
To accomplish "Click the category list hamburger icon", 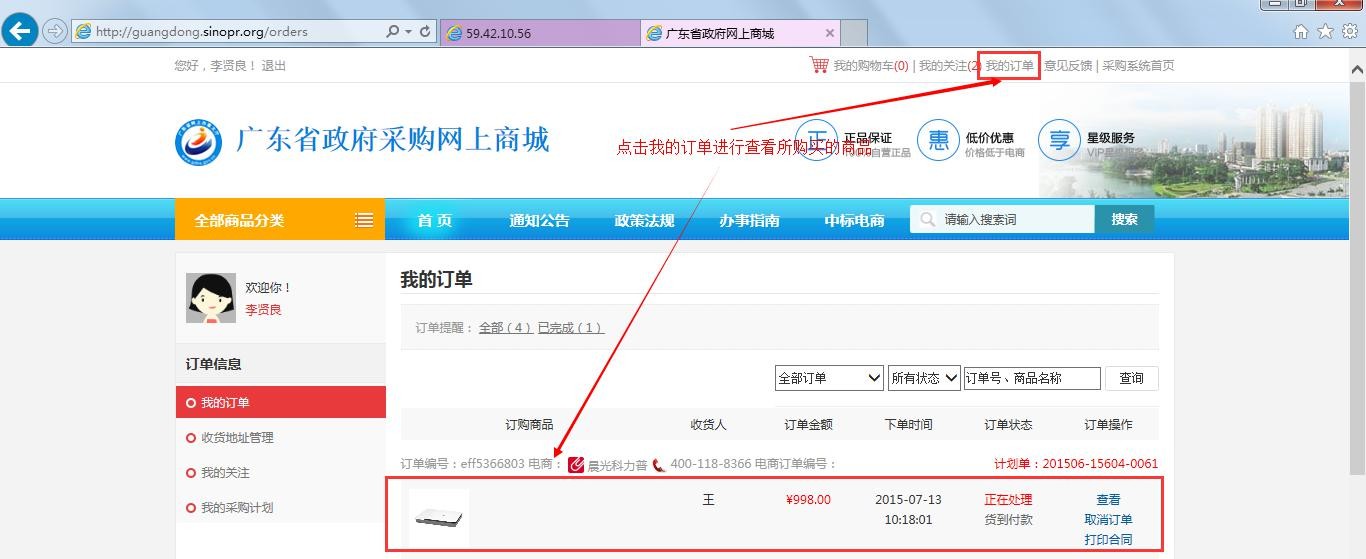I will pos(364,220).
